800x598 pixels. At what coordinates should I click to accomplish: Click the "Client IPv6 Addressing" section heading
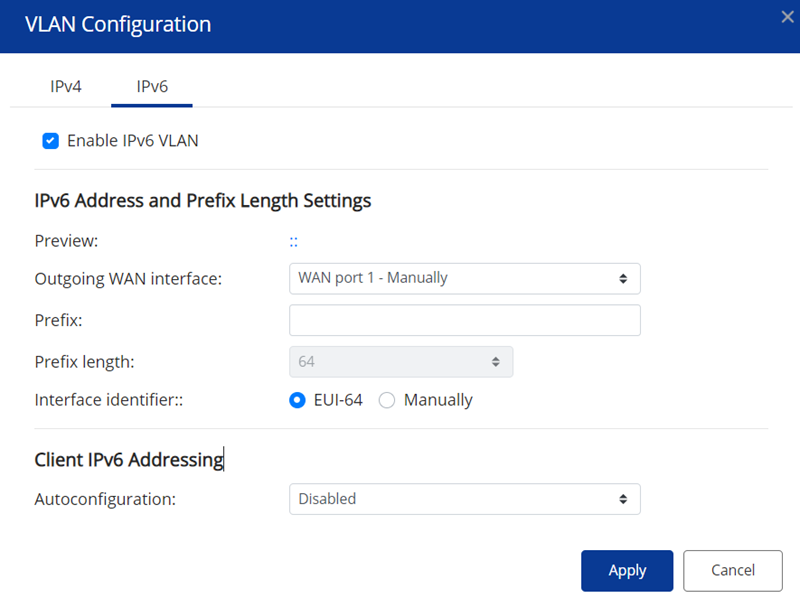(x=129, y=460)
